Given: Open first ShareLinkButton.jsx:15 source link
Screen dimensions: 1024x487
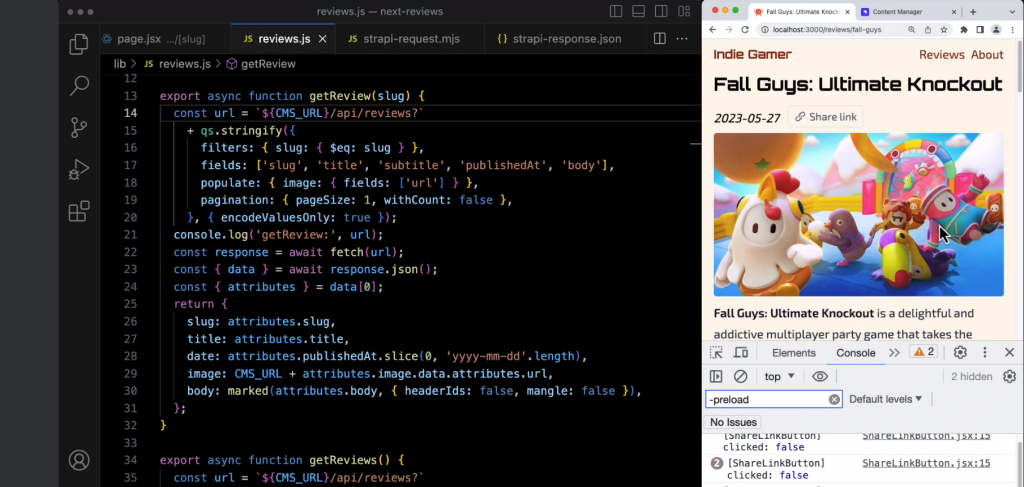Looking at the screenshot, I should pyautogui.click(x=926, y=436).
